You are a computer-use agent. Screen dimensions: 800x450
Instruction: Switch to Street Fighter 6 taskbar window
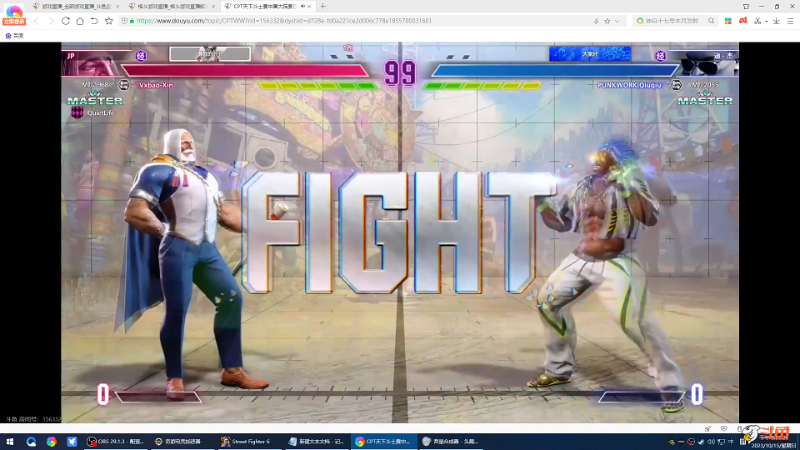coord(249,442)
